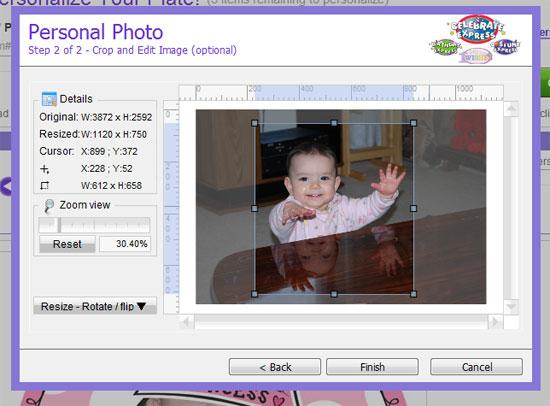Click the Finish button

point(372,367)
